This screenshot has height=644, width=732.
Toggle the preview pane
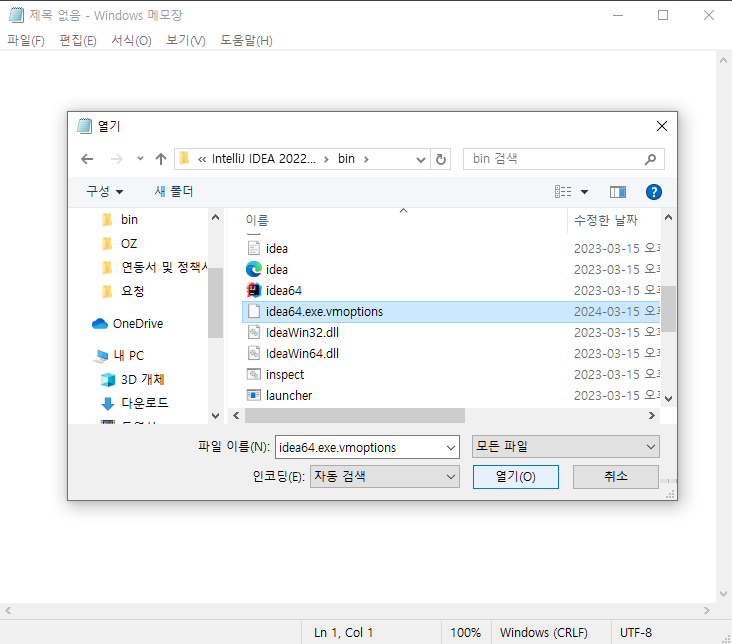(618, 192)
